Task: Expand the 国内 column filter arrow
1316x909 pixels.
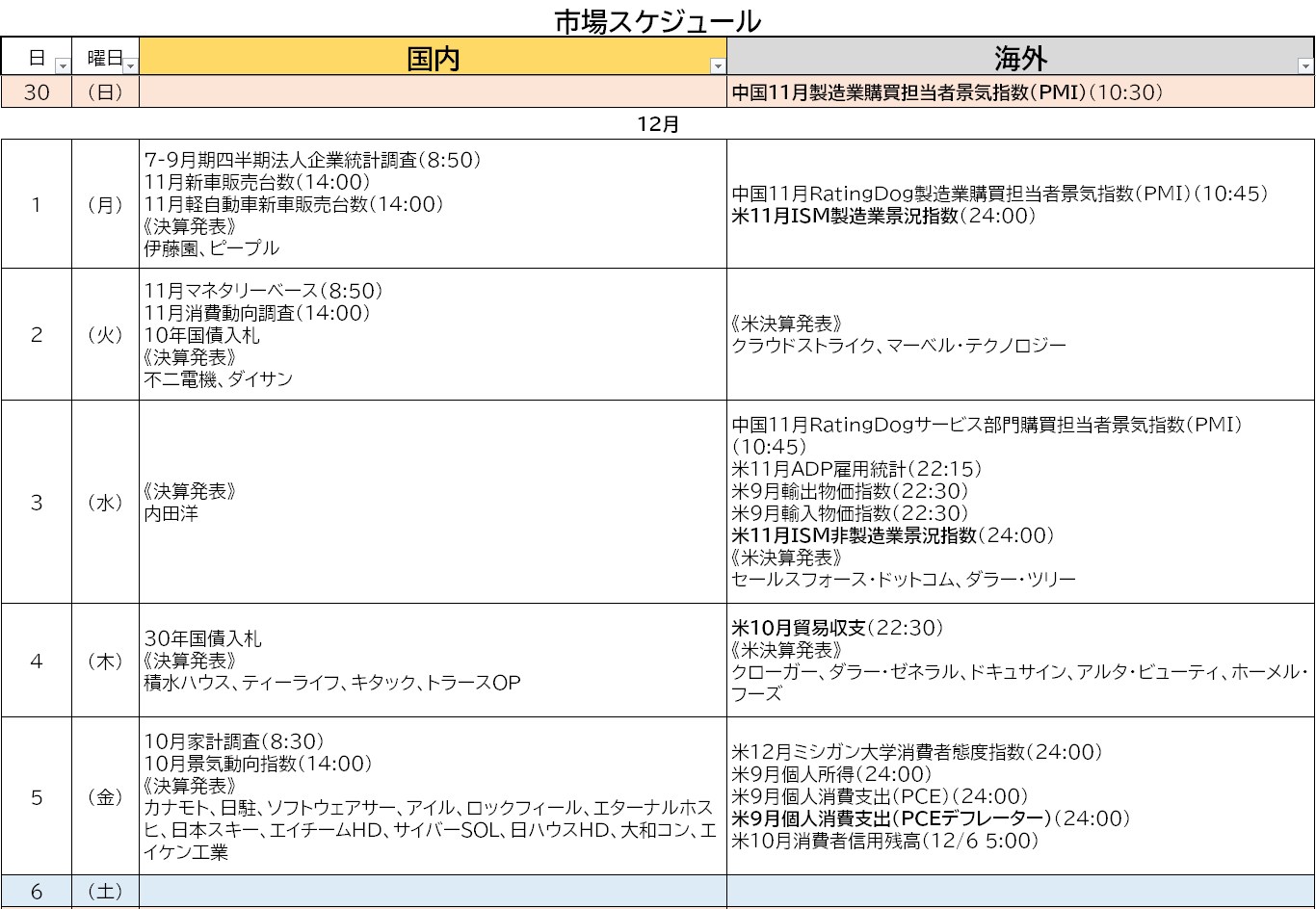Action: 717,66
